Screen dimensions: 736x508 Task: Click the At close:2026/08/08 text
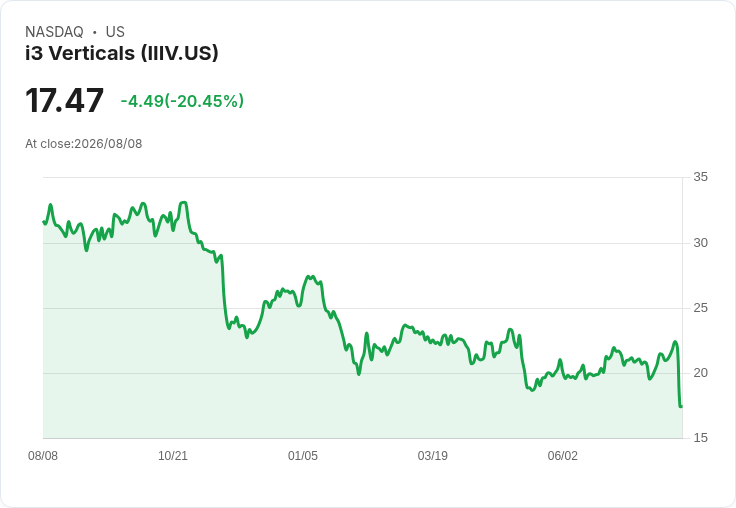84,144
